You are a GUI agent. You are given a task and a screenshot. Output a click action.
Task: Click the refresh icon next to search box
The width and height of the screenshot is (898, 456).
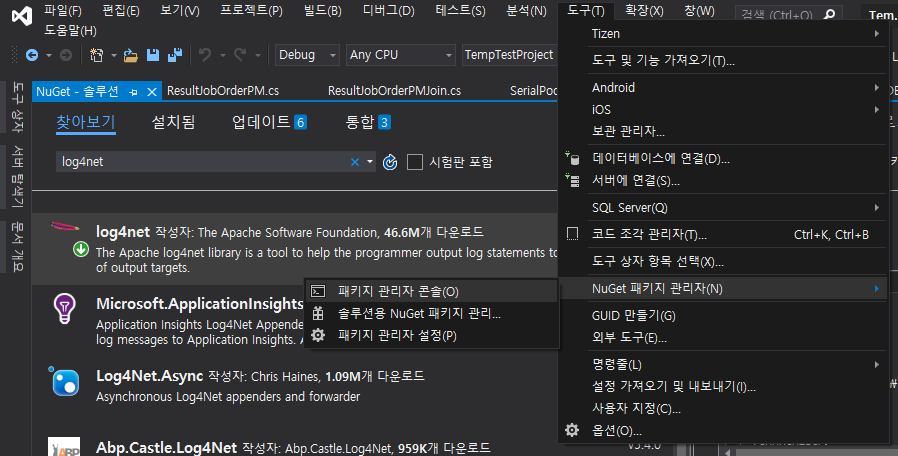pyautogui.click(x=390, y=162)
